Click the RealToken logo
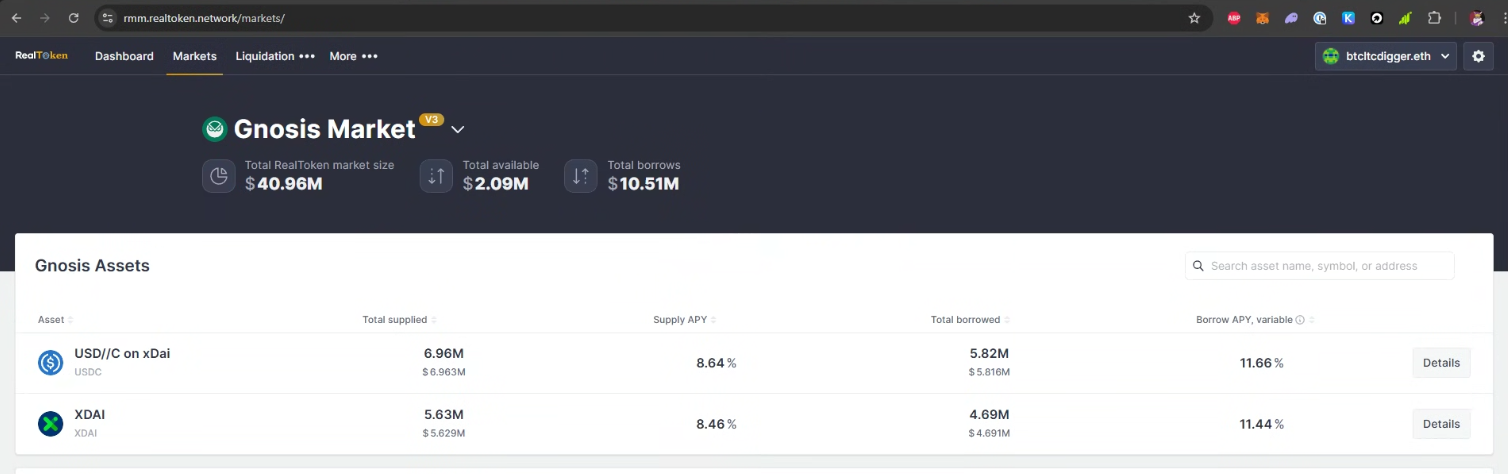Screen dimensions: 1508x474 tap(41, 56)
